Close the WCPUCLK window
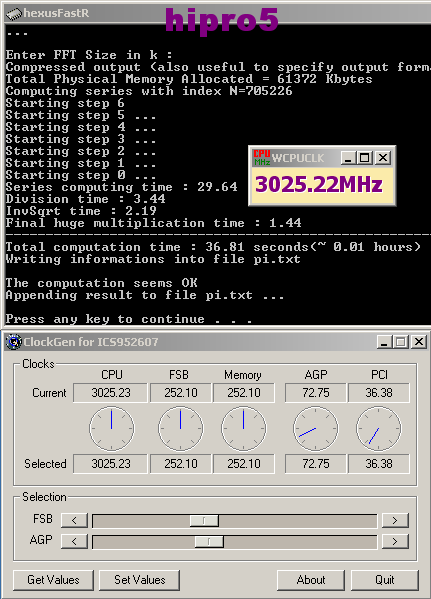 (x=382, y=158)
